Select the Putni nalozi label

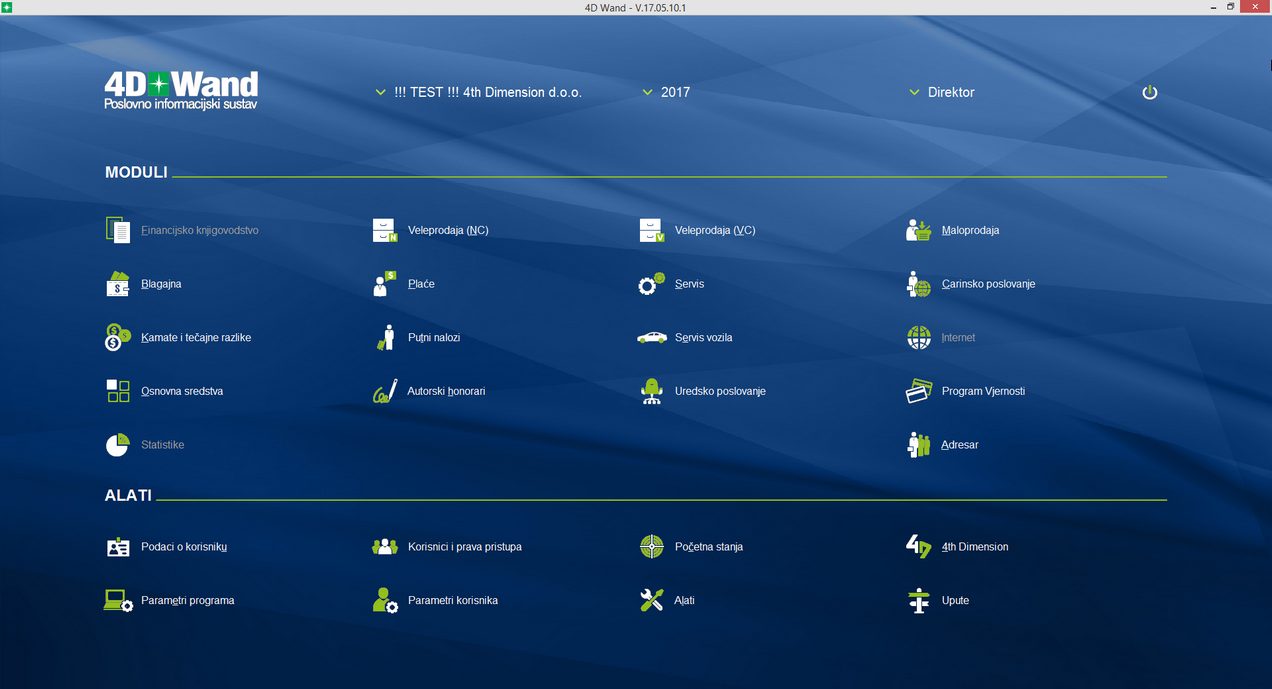(x=434, y=338)
